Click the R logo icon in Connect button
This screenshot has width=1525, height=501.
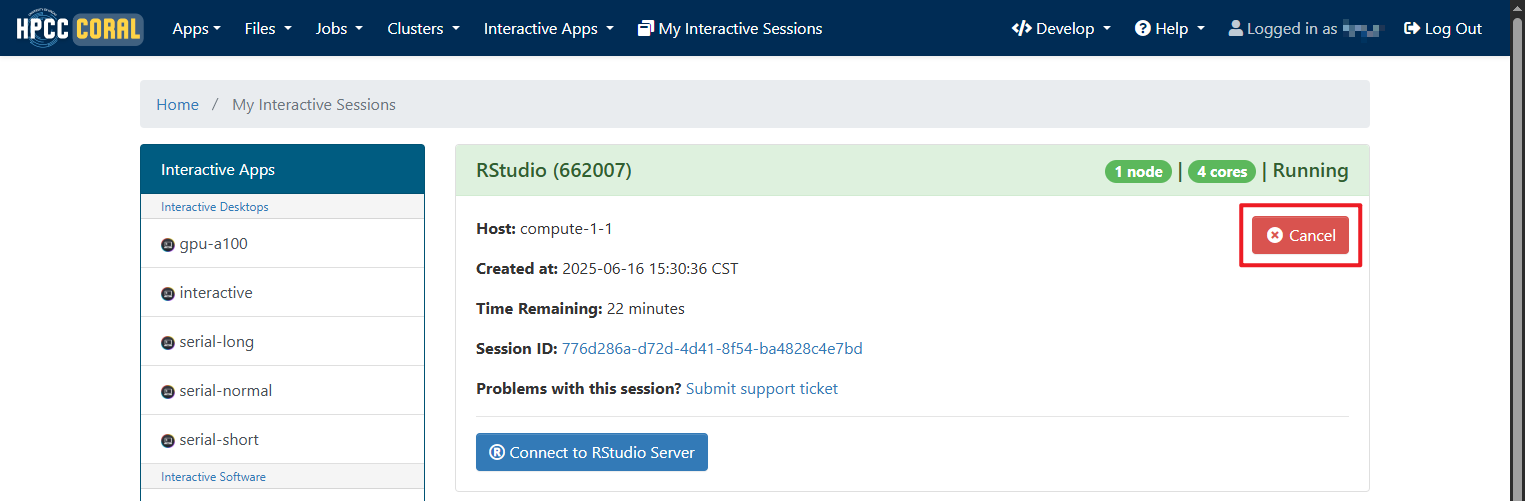(497, 452)
